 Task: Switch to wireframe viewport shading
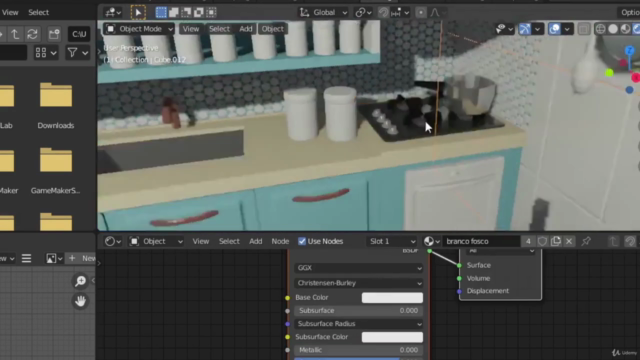[600, 29]
